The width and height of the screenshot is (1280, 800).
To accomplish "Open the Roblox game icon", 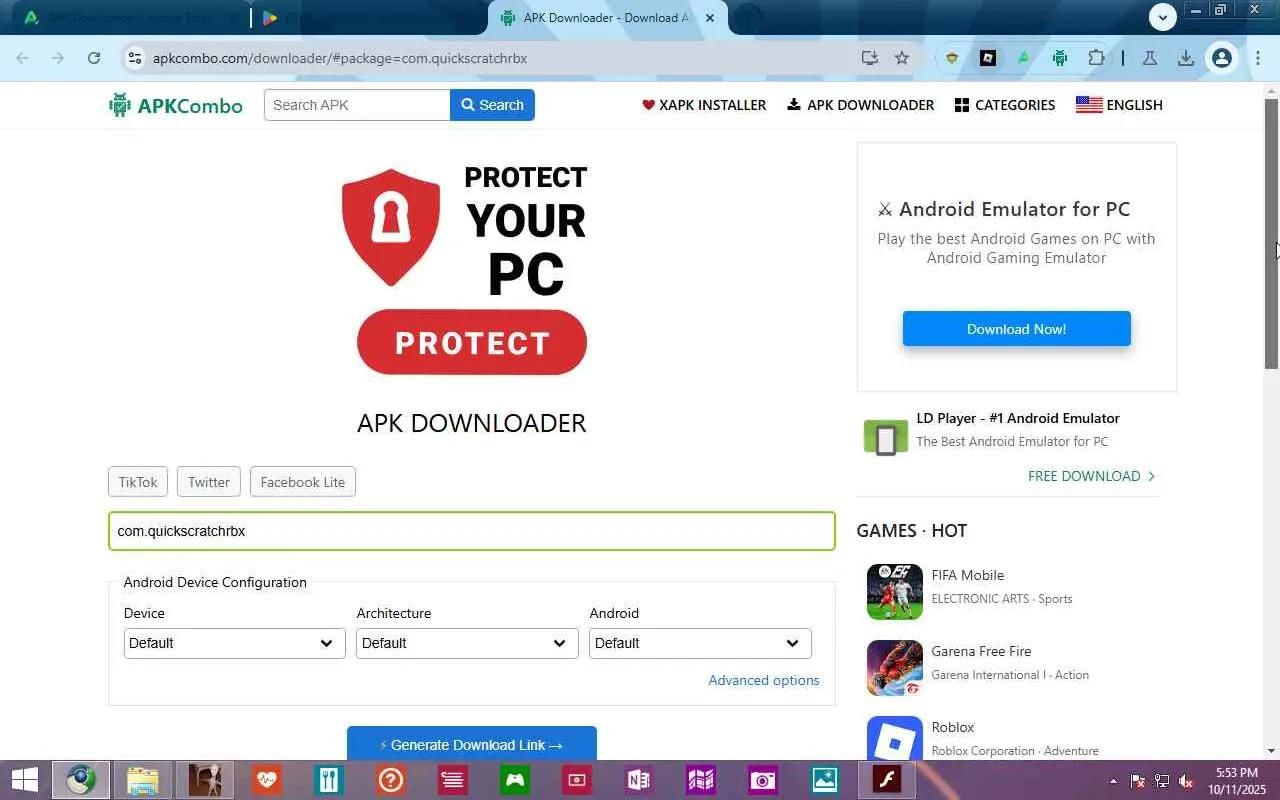I will click(x=895, y=738).
